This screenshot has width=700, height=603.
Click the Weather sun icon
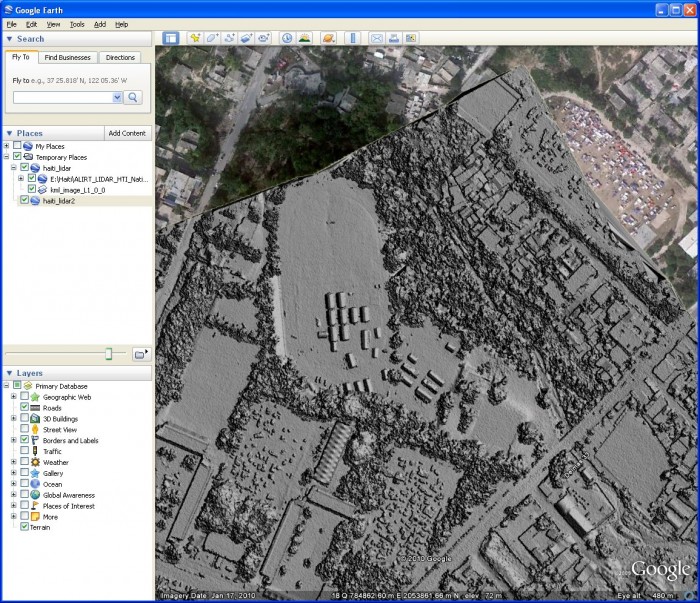pyautogui.click(x=35, y=462)
